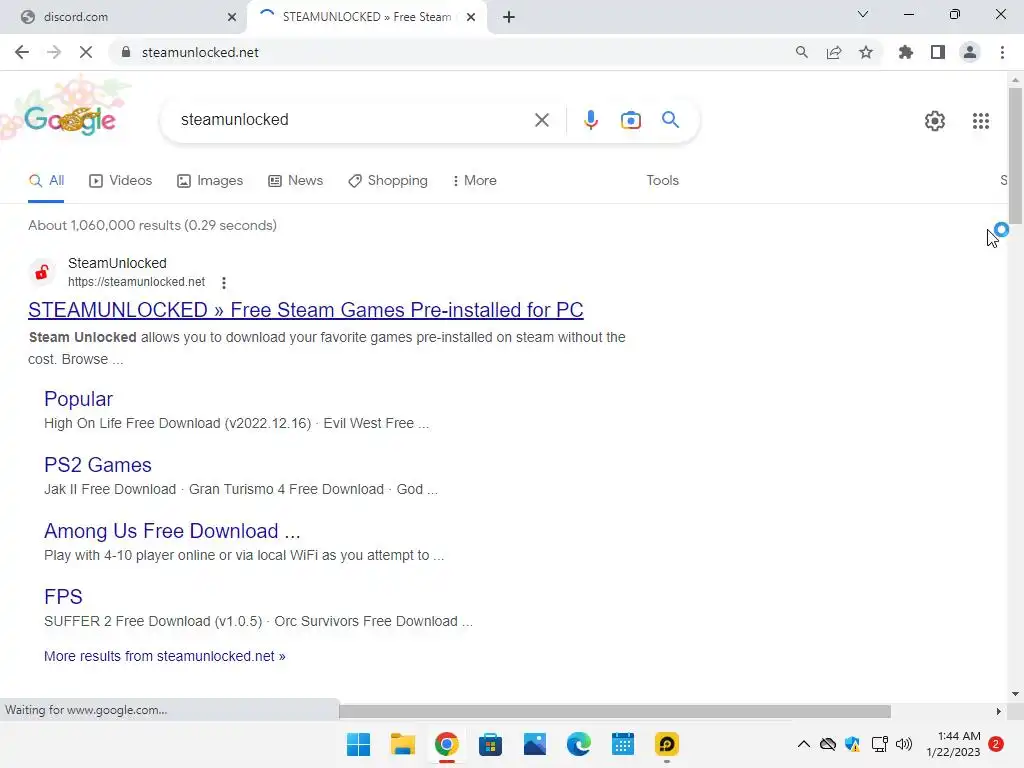Open the Tools search options
The image size is (1024, 768).
point(662,180)
